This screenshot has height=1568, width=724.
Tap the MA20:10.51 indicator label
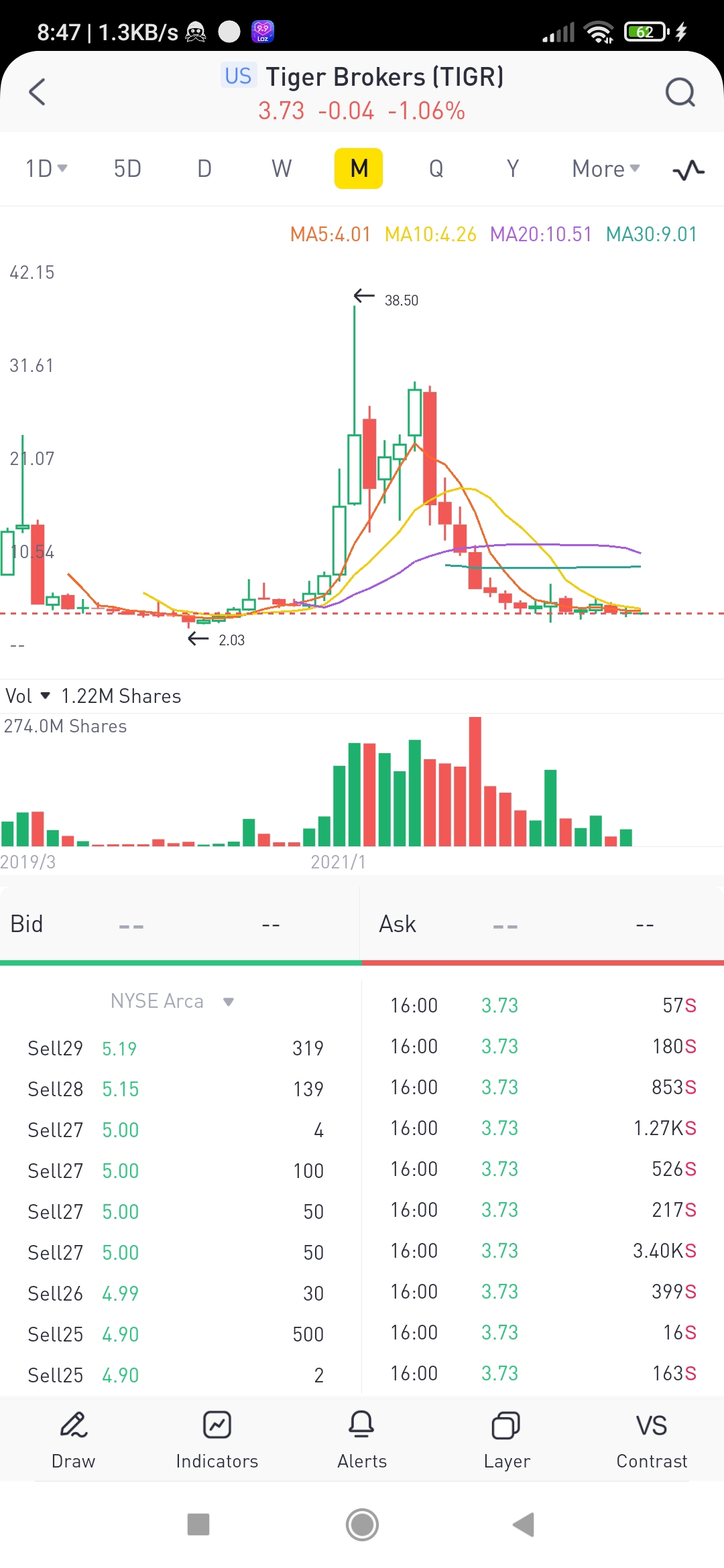click(x=541, y=235)
